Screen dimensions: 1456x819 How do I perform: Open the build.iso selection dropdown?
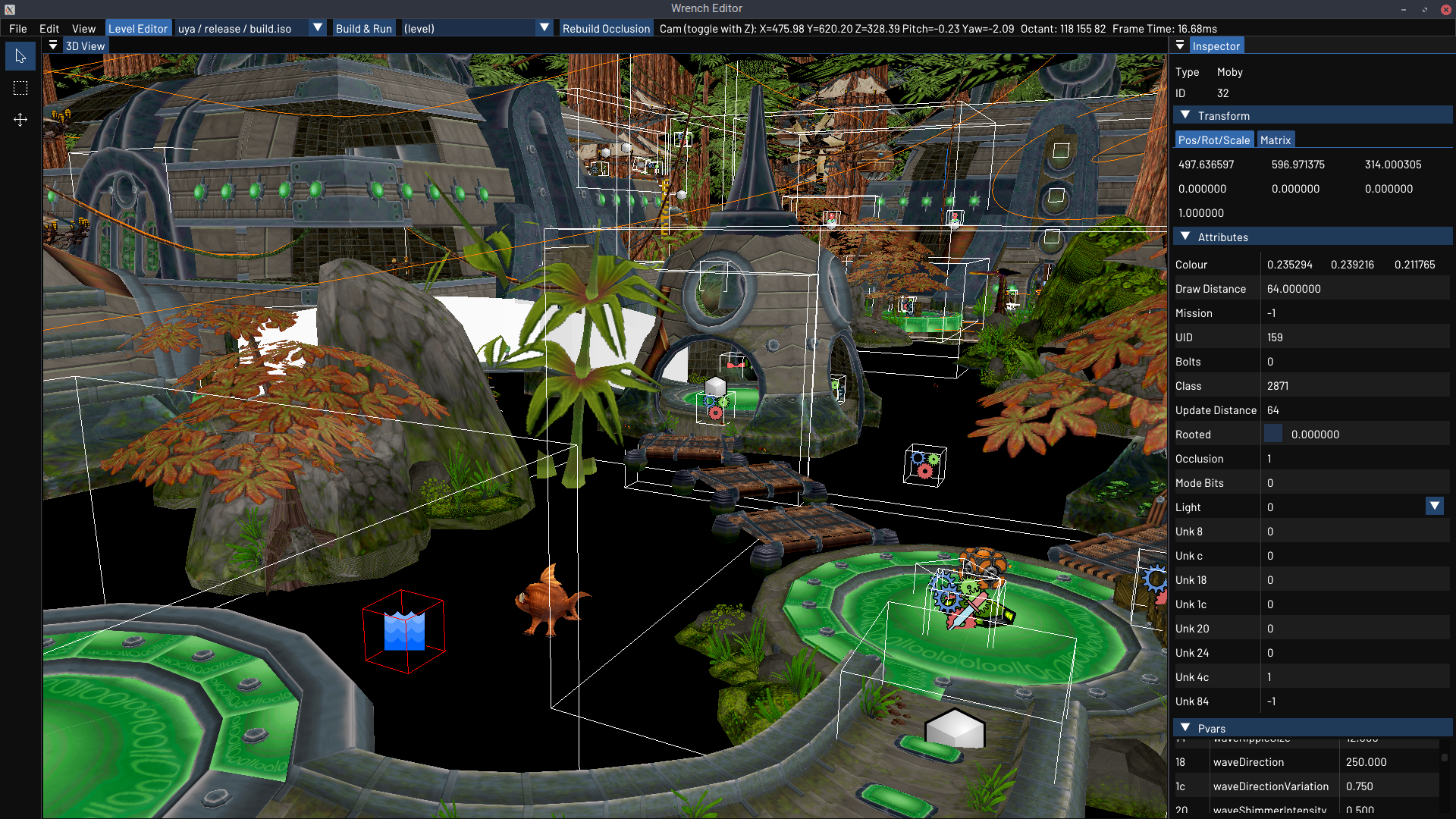coord(318,28)
